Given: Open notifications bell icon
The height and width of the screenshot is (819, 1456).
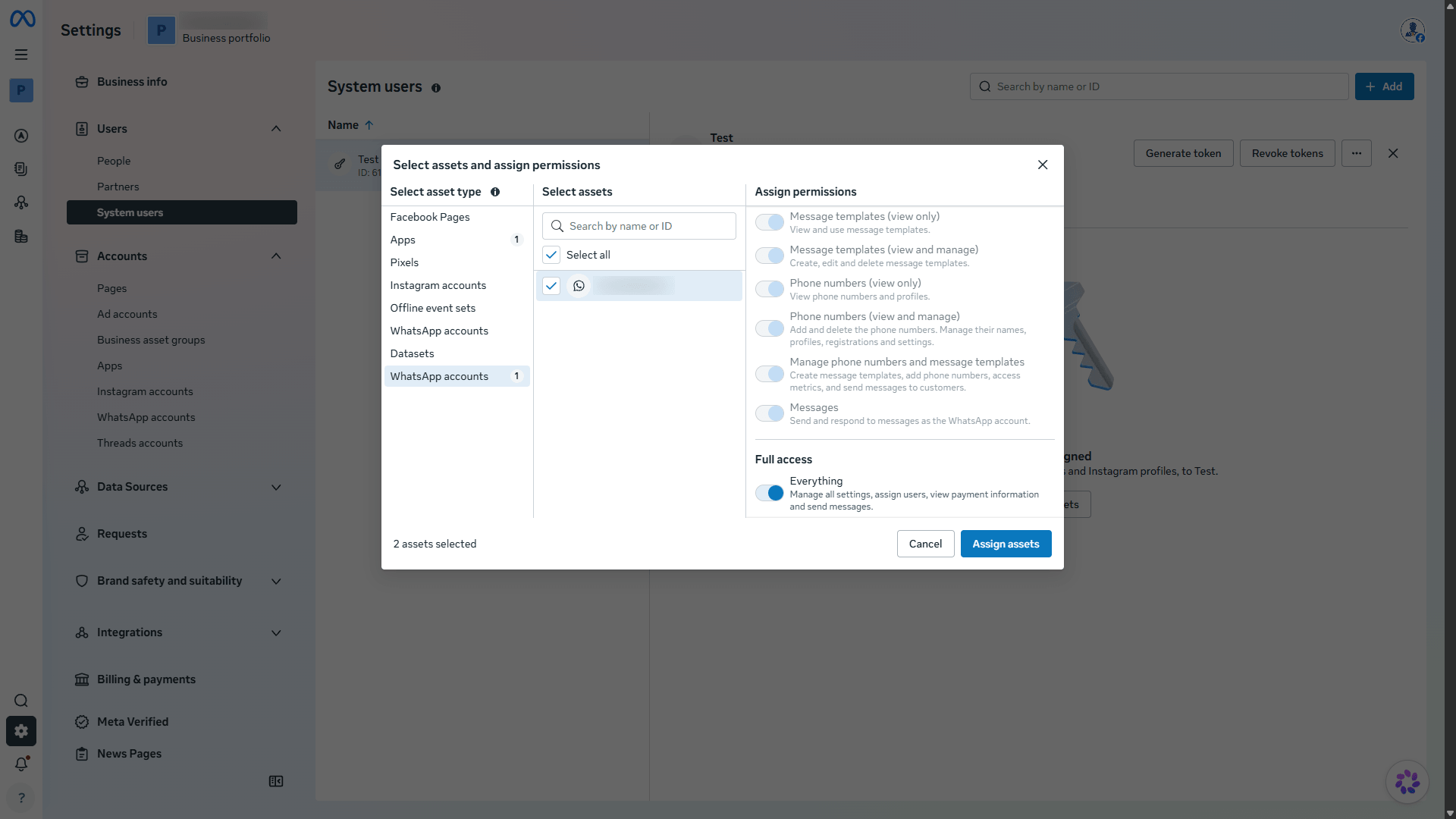Looking at the screenshot, I should 21,764.
